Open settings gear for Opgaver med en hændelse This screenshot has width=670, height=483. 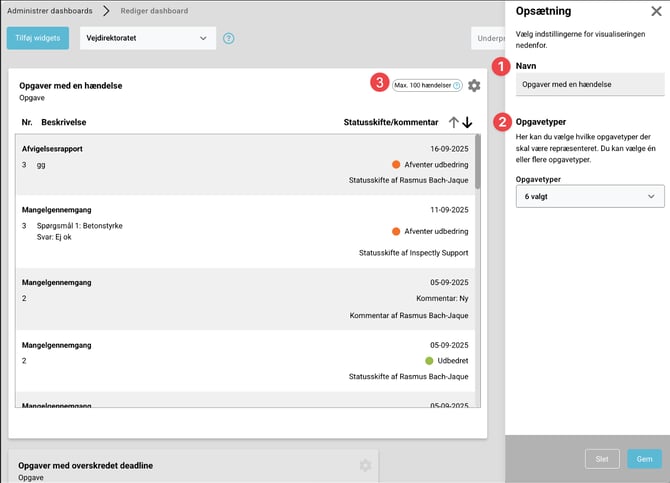pyautogui.click(x=474, y=86)
